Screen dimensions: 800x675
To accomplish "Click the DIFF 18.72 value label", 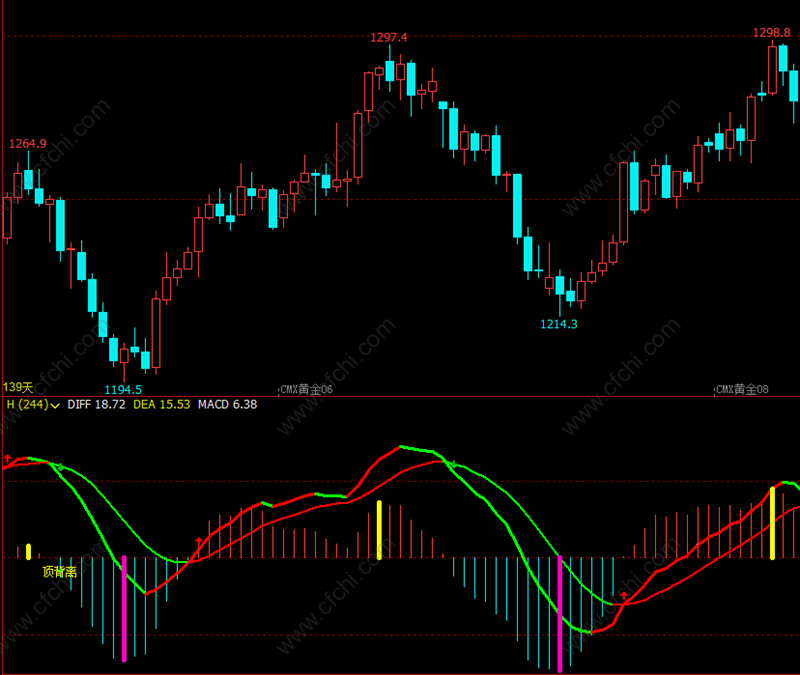I will coord(96,405).
